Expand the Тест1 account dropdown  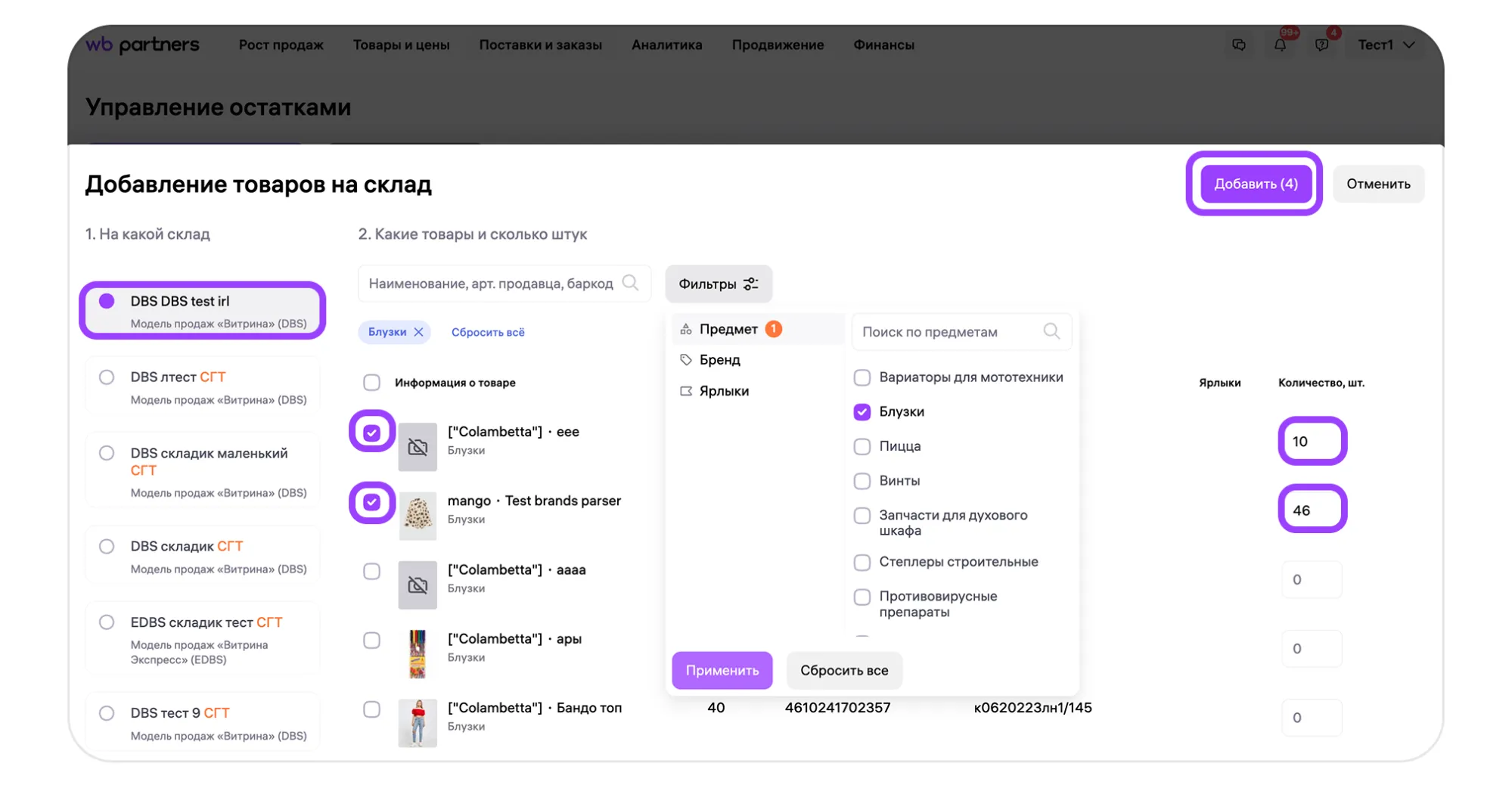[x=1386, y=45]
